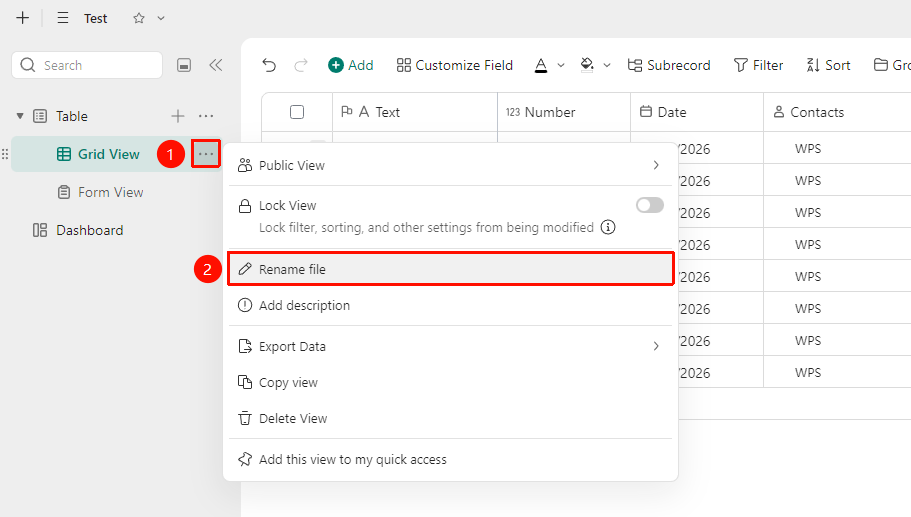Click the Date column header

pos(697,112)
